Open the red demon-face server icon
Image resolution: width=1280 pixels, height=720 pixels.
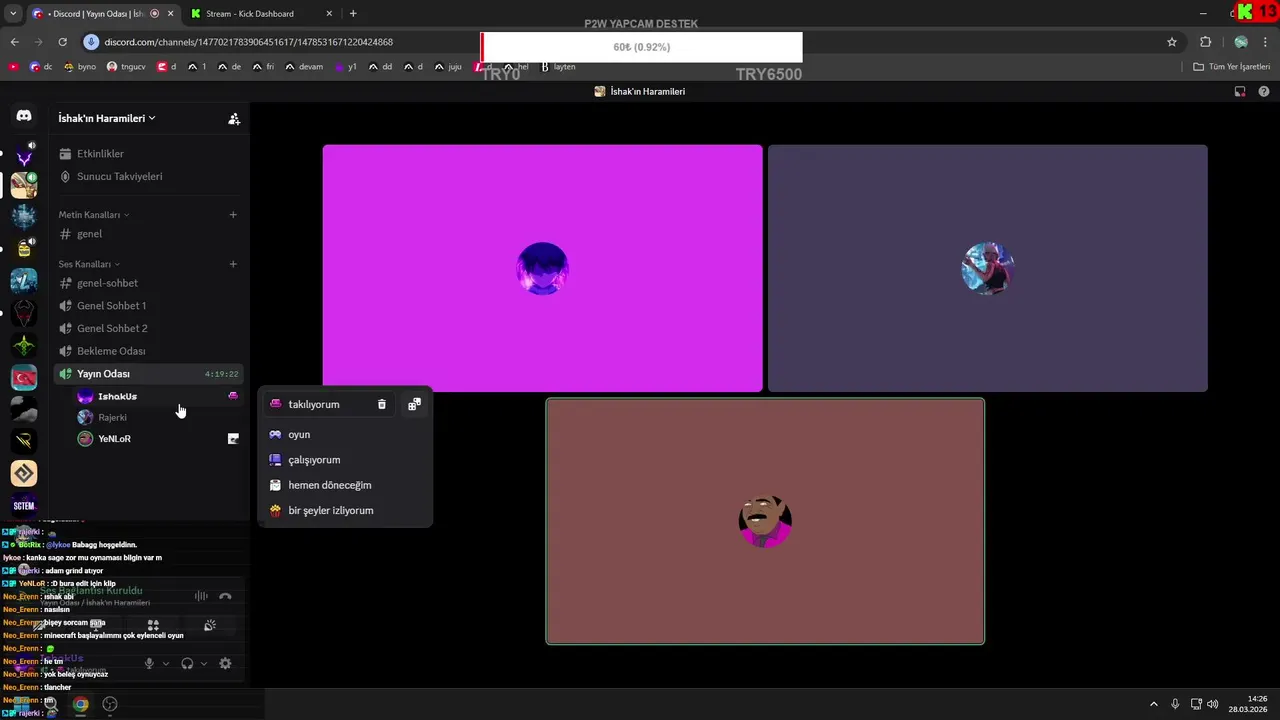coord(24,314)
